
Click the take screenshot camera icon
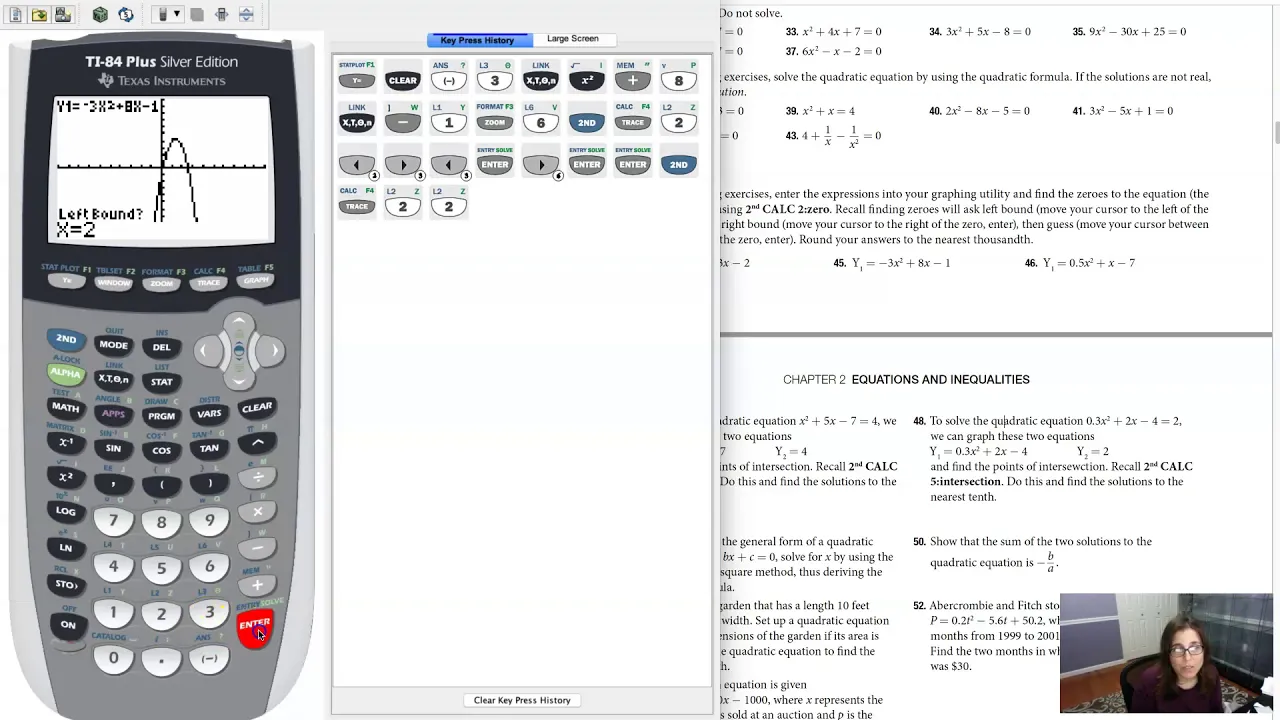tap(62, 14)
